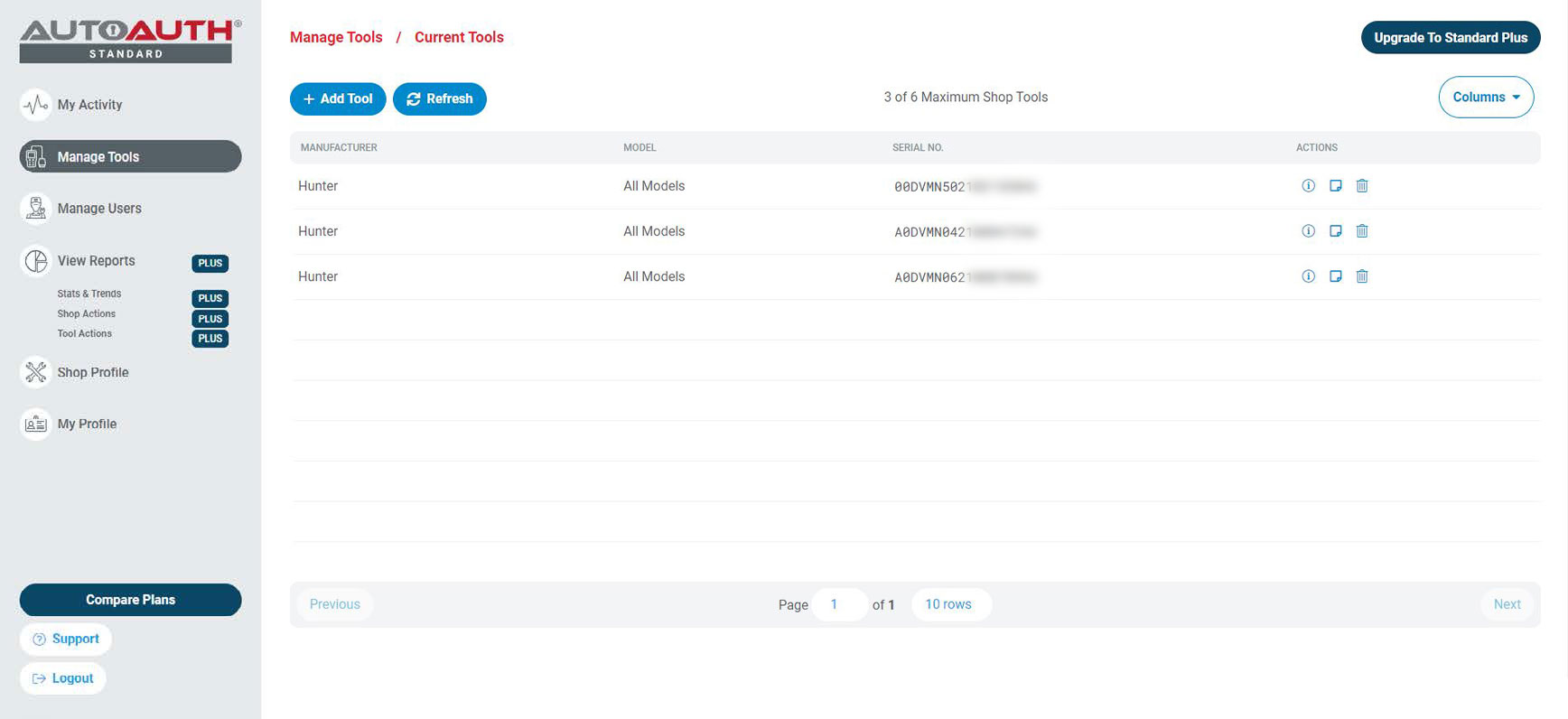Open My Profile page

[x=87, y=424]
